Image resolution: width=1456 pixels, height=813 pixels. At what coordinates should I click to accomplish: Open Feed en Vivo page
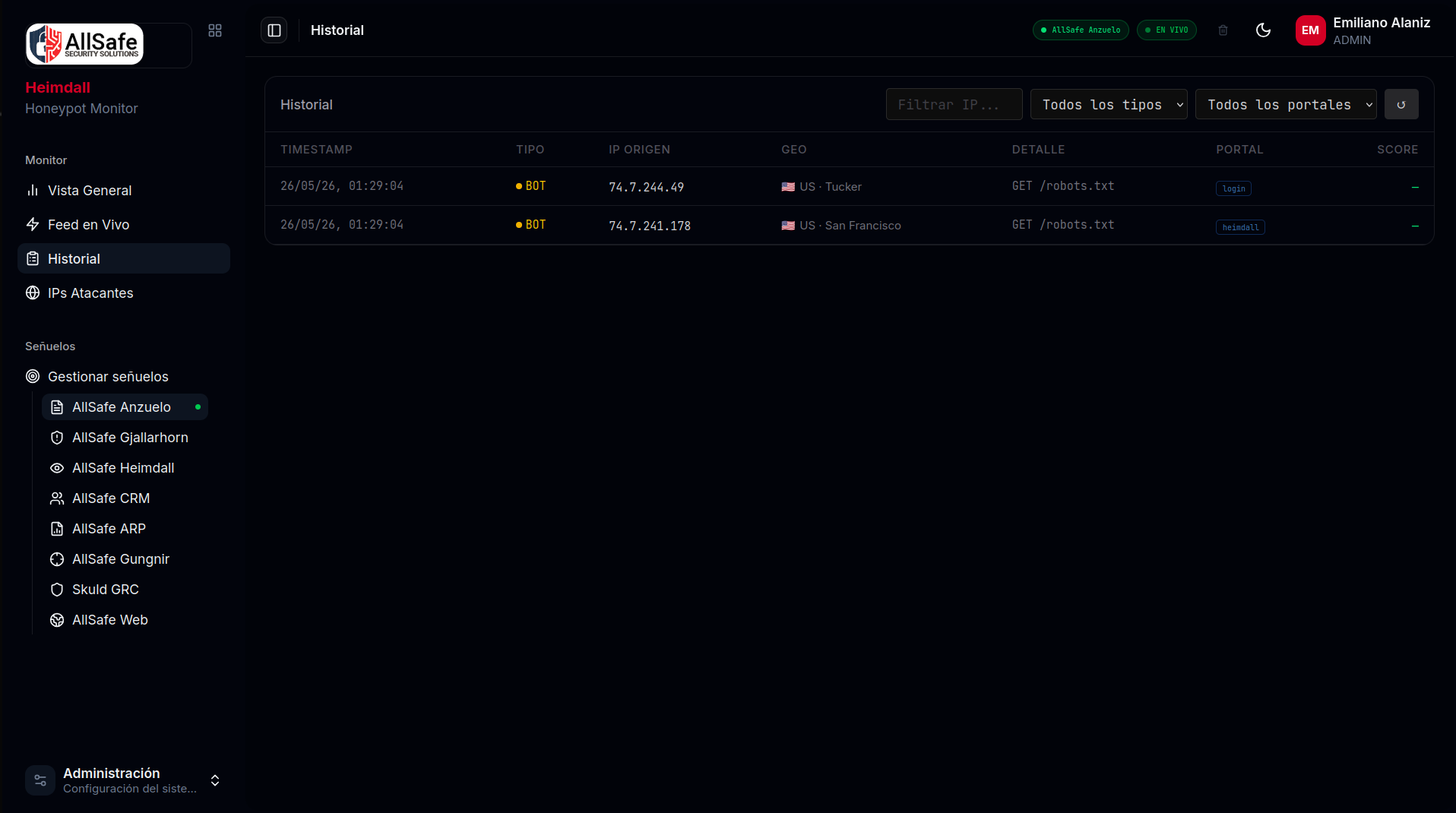(x=124, y=225)
